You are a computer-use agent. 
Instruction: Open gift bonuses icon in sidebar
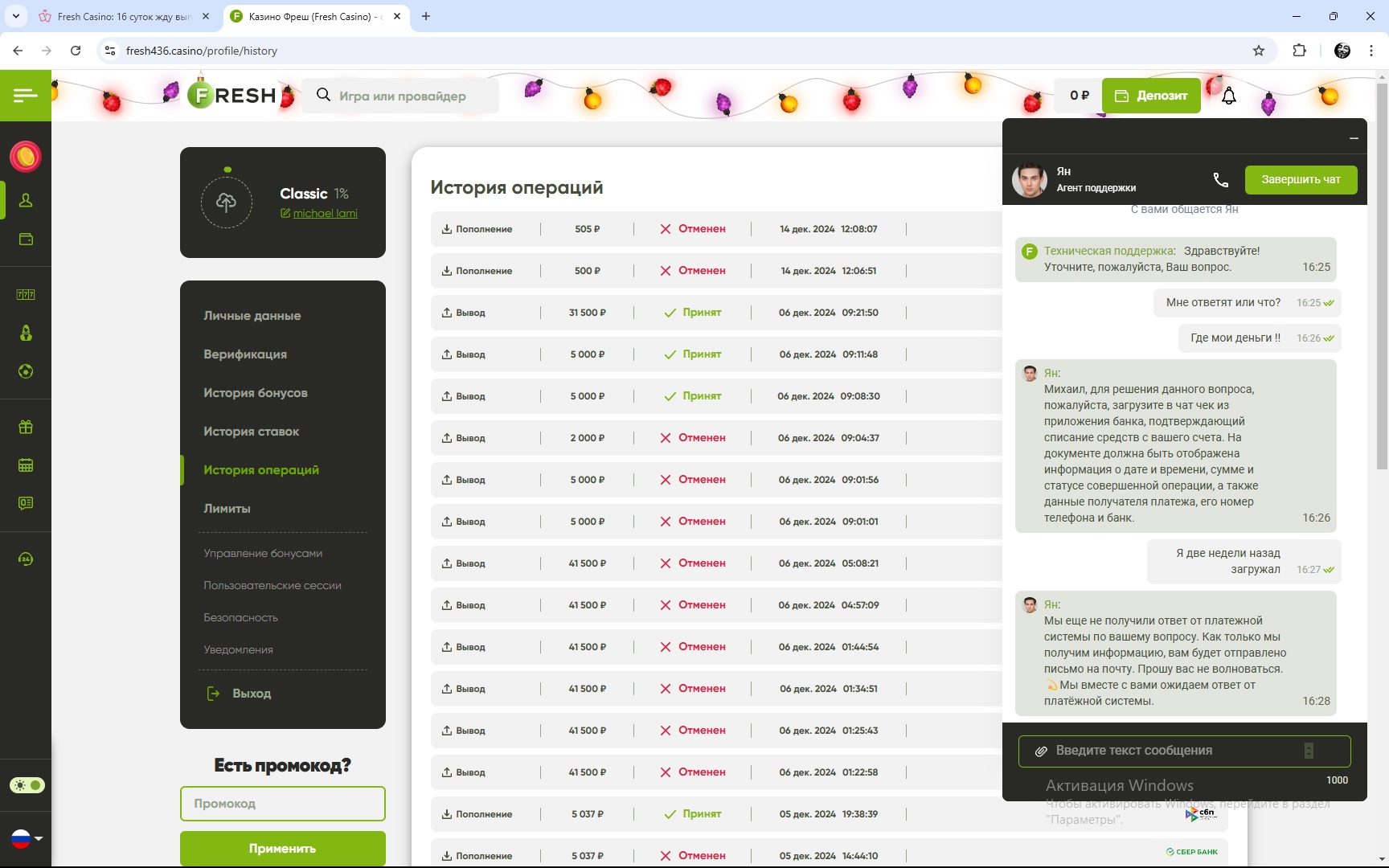coord(26,427)
